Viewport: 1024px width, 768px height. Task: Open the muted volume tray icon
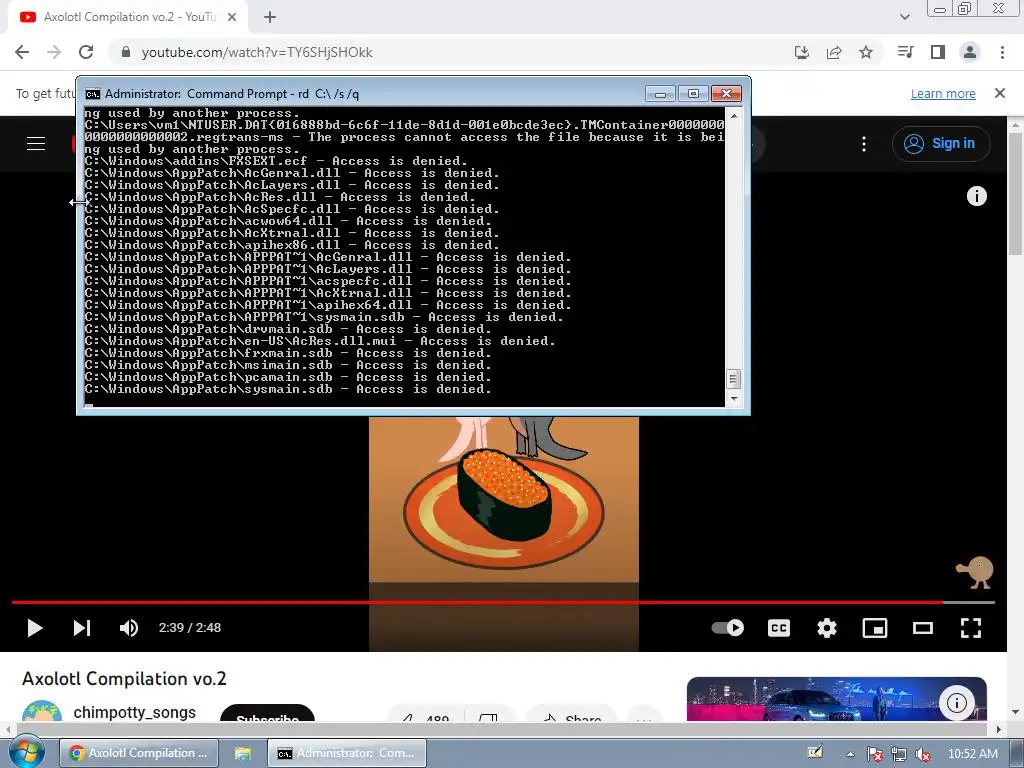point(923,754)
